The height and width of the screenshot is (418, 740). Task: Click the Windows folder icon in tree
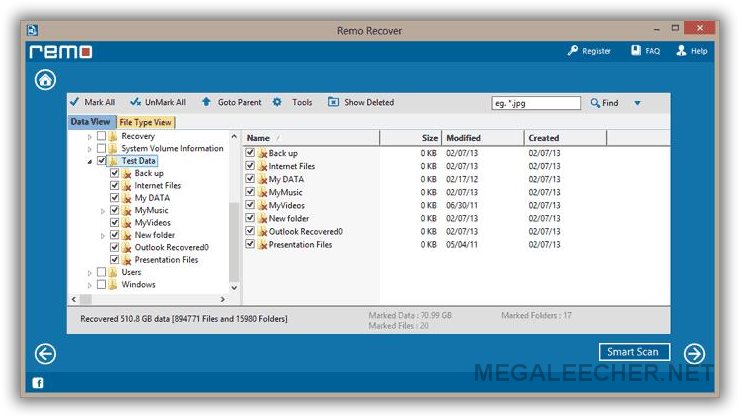point(113,284)
